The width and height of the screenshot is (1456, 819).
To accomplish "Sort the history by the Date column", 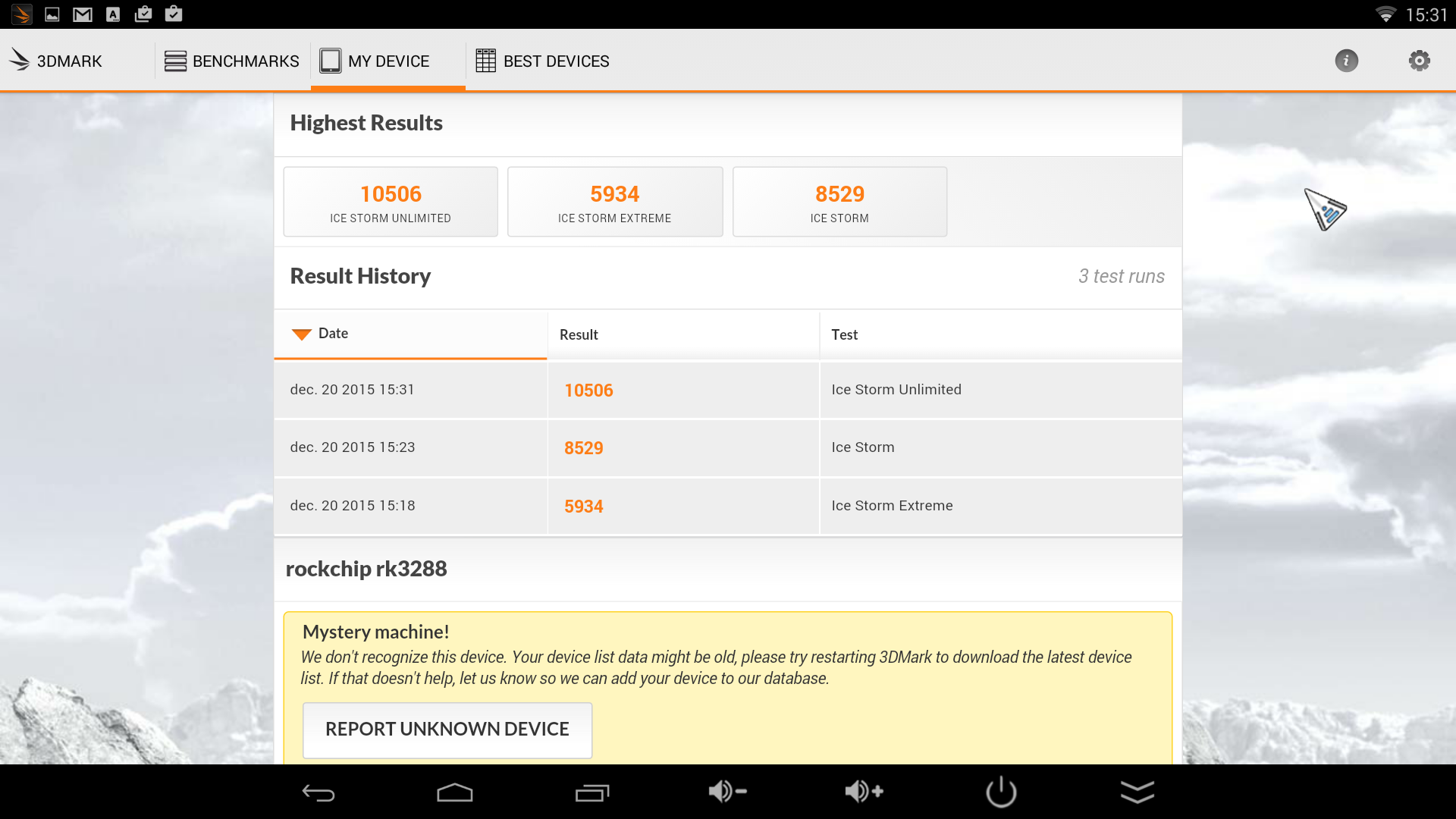I will point(410,334).
